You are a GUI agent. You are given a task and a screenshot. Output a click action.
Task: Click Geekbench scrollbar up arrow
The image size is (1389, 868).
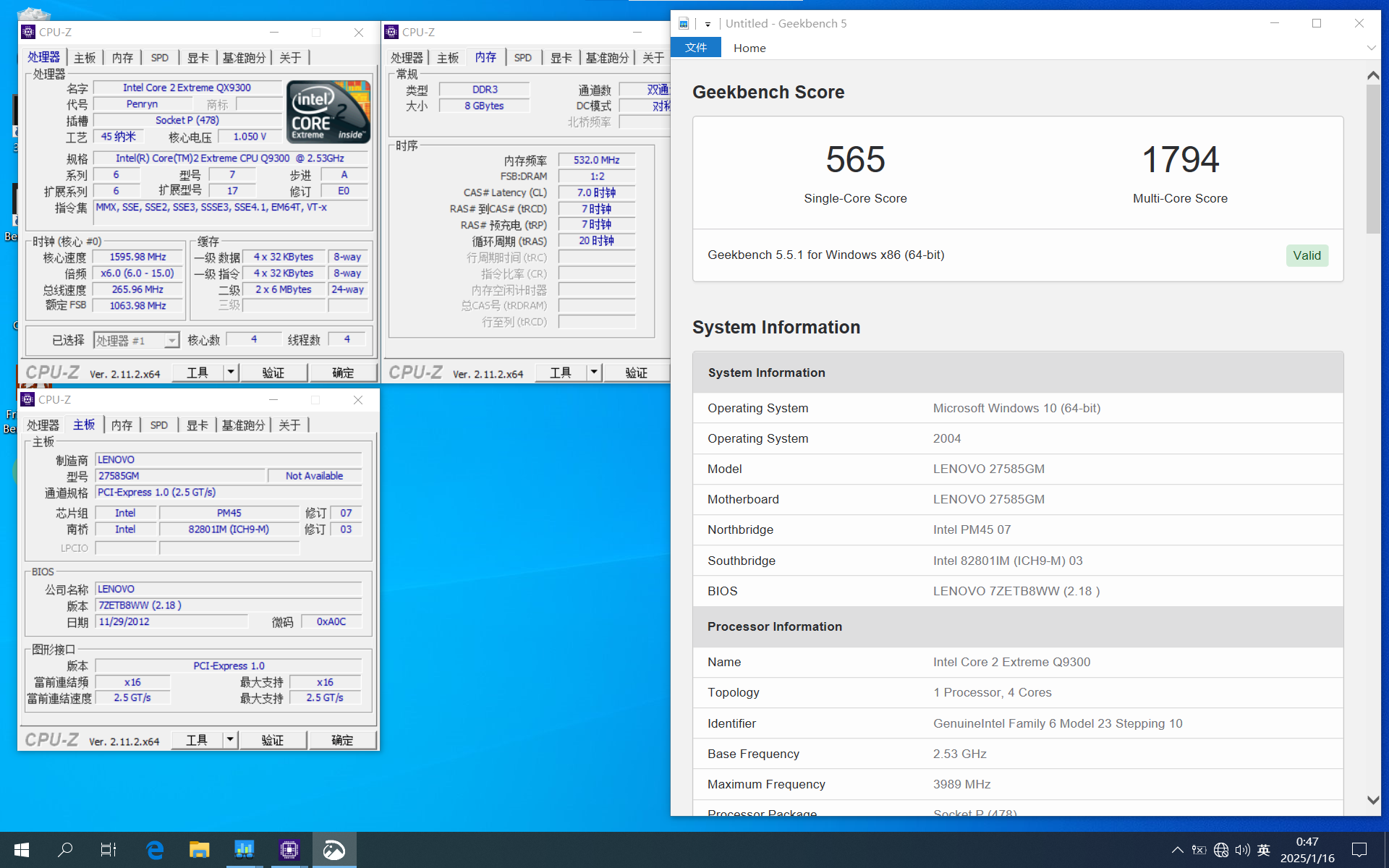click(x=1373, y=75)
